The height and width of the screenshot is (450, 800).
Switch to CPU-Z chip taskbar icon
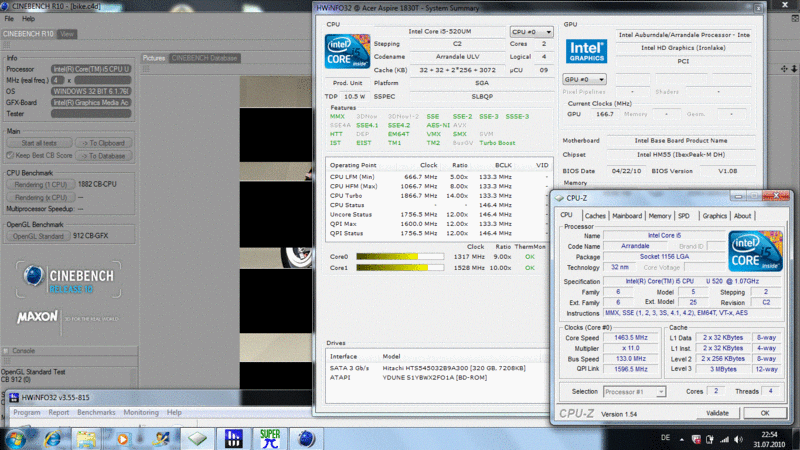point(197,439)
